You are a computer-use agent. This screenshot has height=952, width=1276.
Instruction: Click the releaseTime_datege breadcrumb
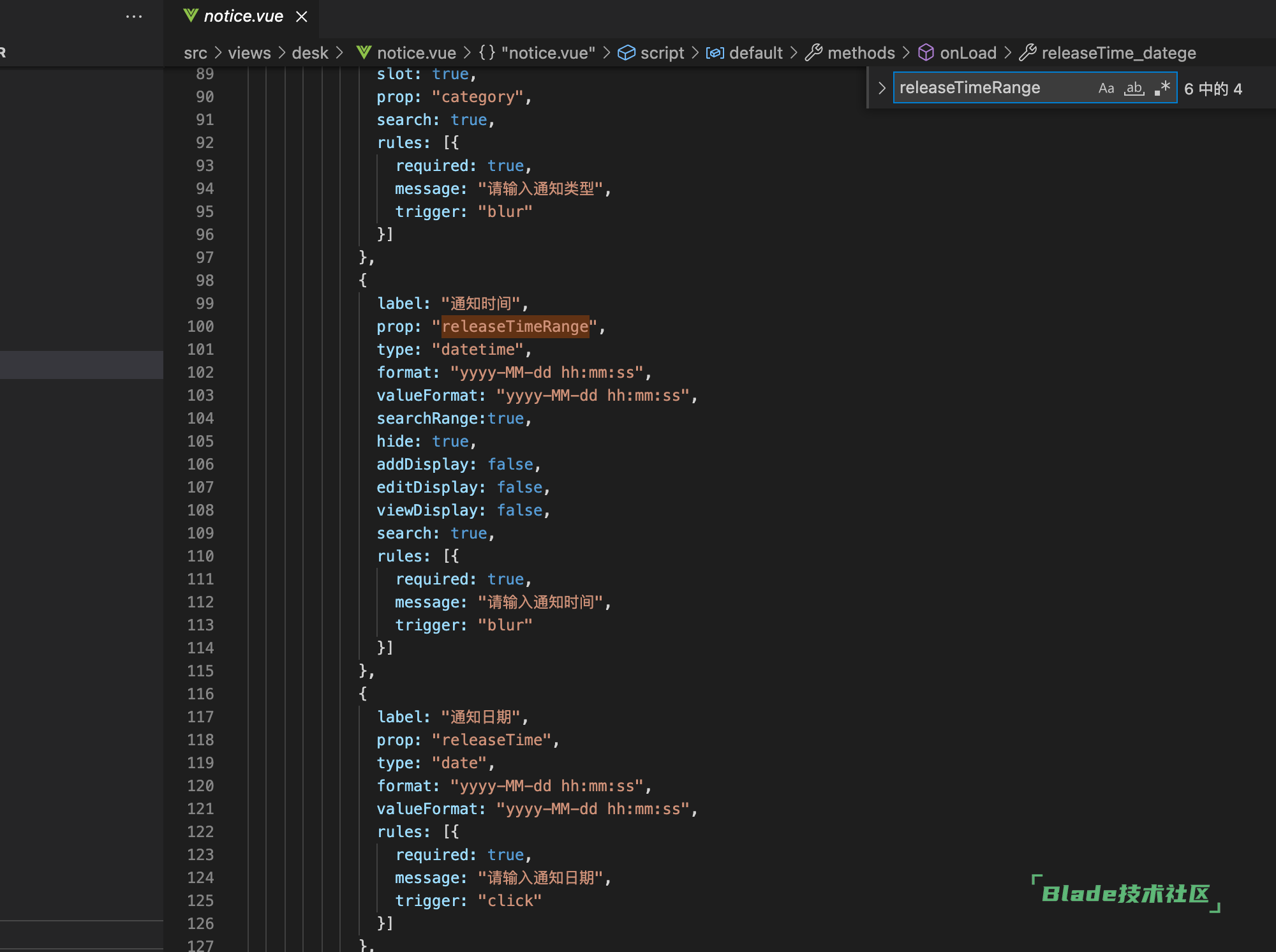(x=1118, y=53)
